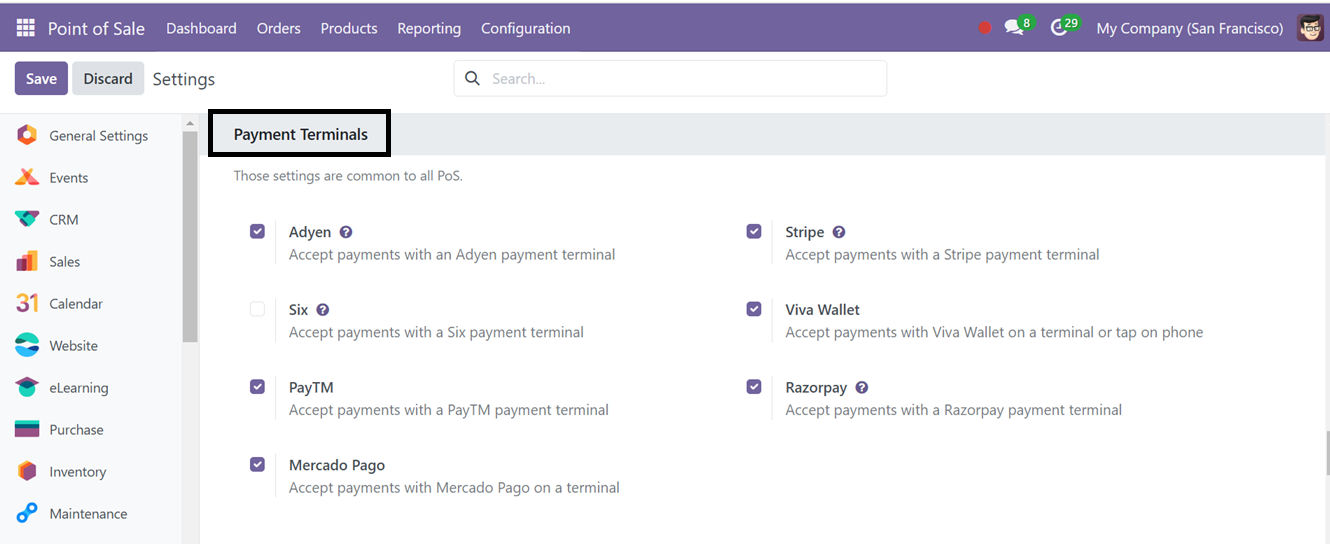
Task: Open the Six help question-mark icon
Action: [x=323, y=310]
